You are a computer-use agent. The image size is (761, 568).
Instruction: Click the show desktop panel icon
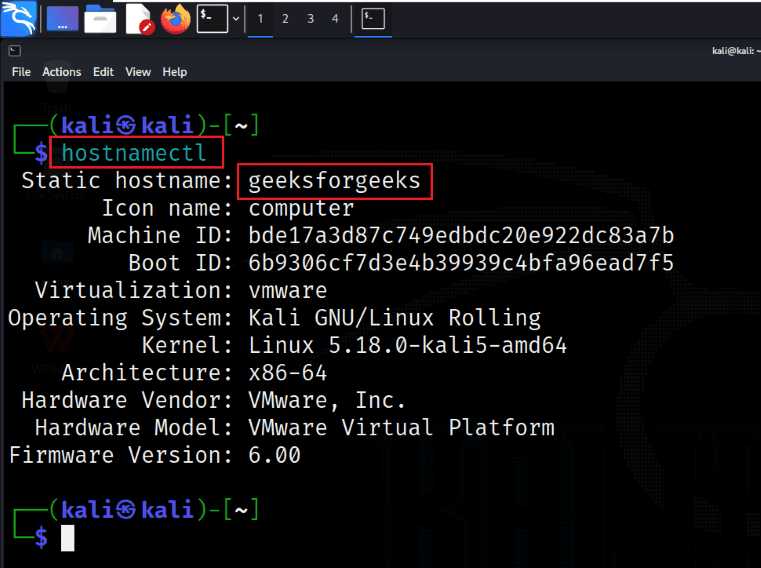61,18
